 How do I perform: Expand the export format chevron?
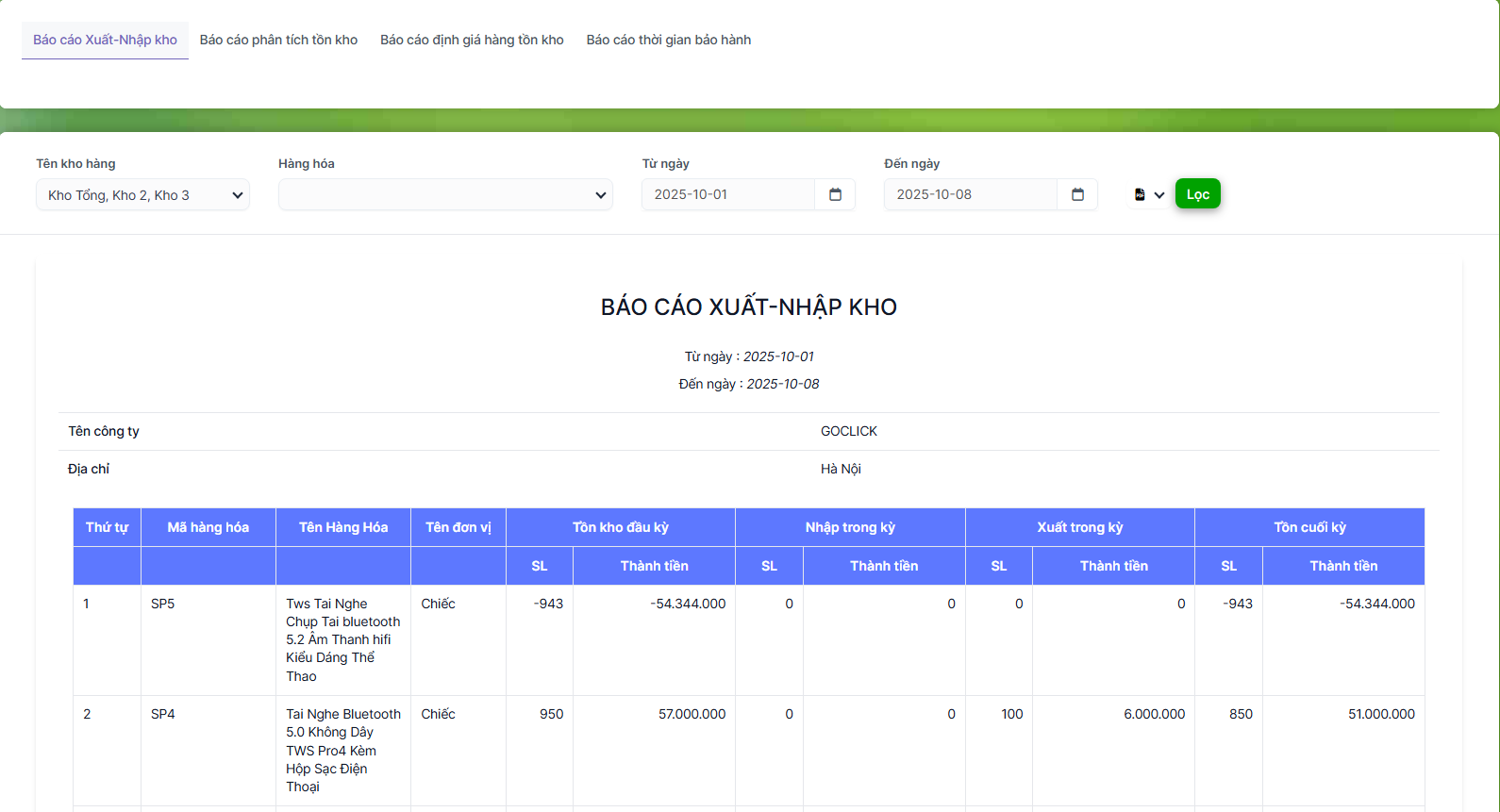[x=1159, y=195]
